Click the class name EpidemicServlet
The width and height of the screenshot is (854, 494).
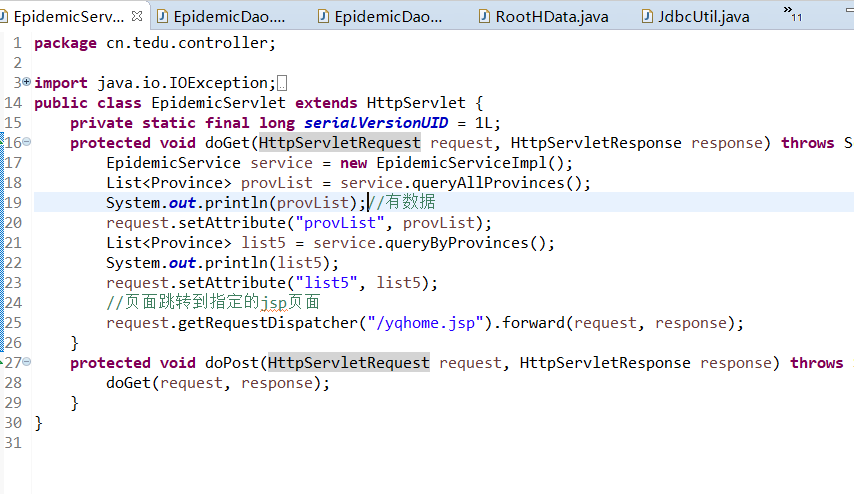coord(218,103)
